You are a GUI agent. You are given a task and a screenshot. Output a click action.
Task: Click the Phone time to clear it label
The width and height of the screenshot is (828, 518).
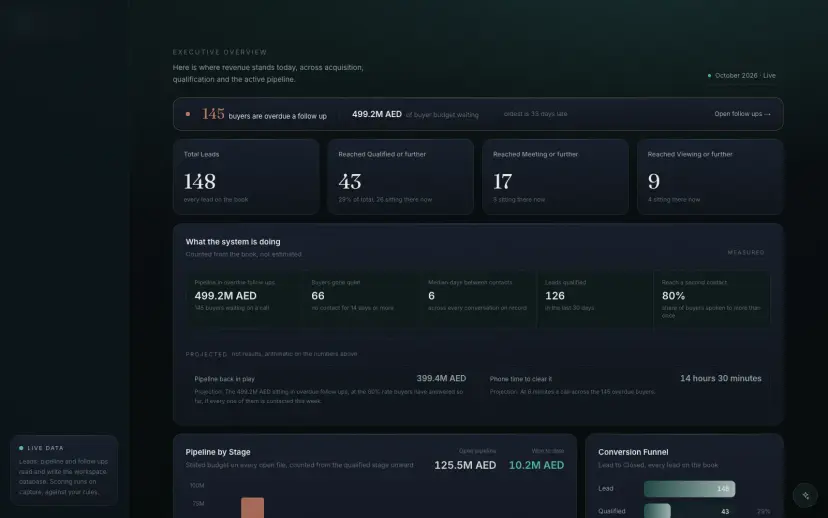521,379
